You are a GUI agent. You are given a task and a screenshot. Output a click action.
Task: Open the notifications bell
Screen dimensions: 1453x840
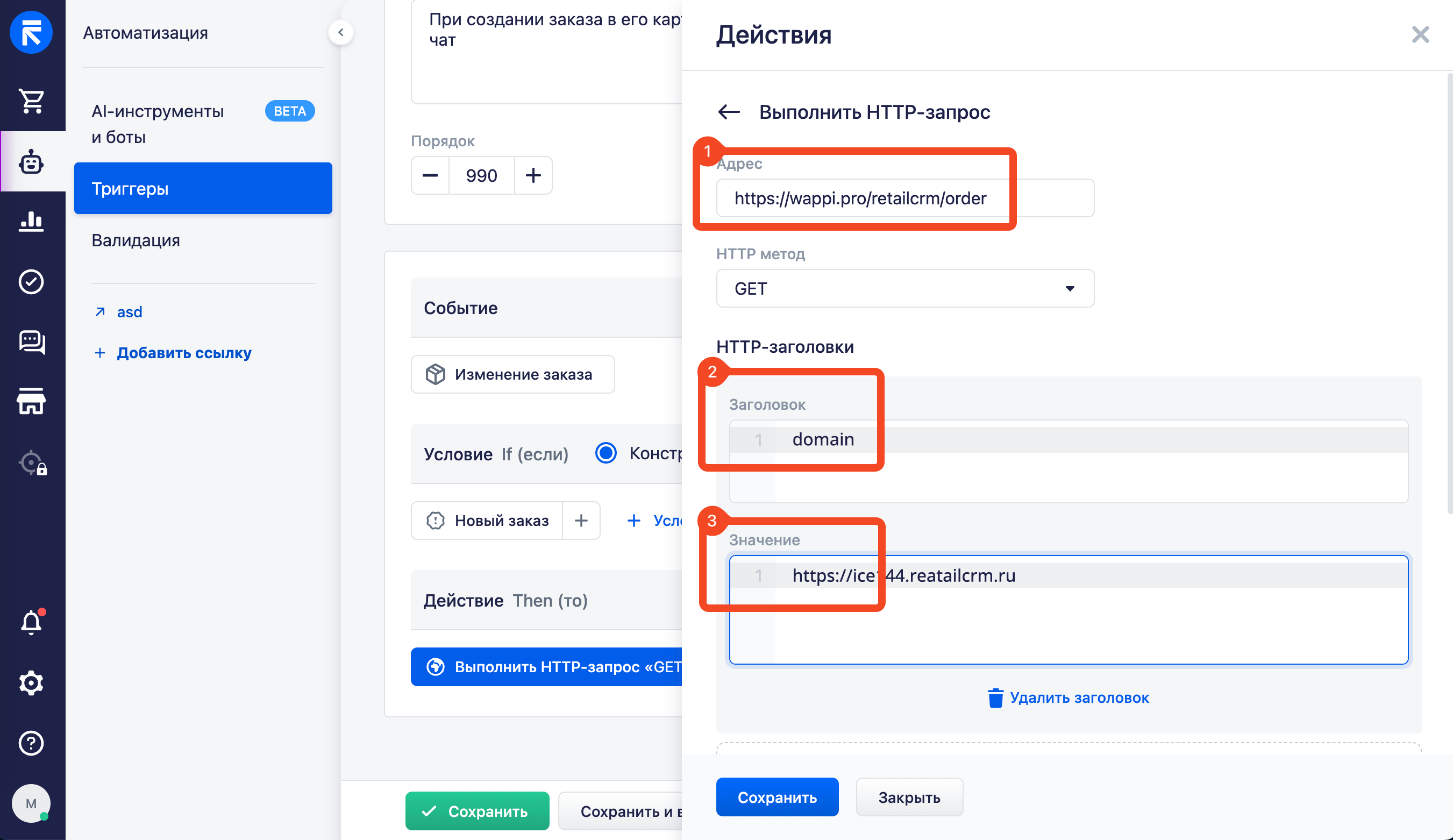pos(32,622)
